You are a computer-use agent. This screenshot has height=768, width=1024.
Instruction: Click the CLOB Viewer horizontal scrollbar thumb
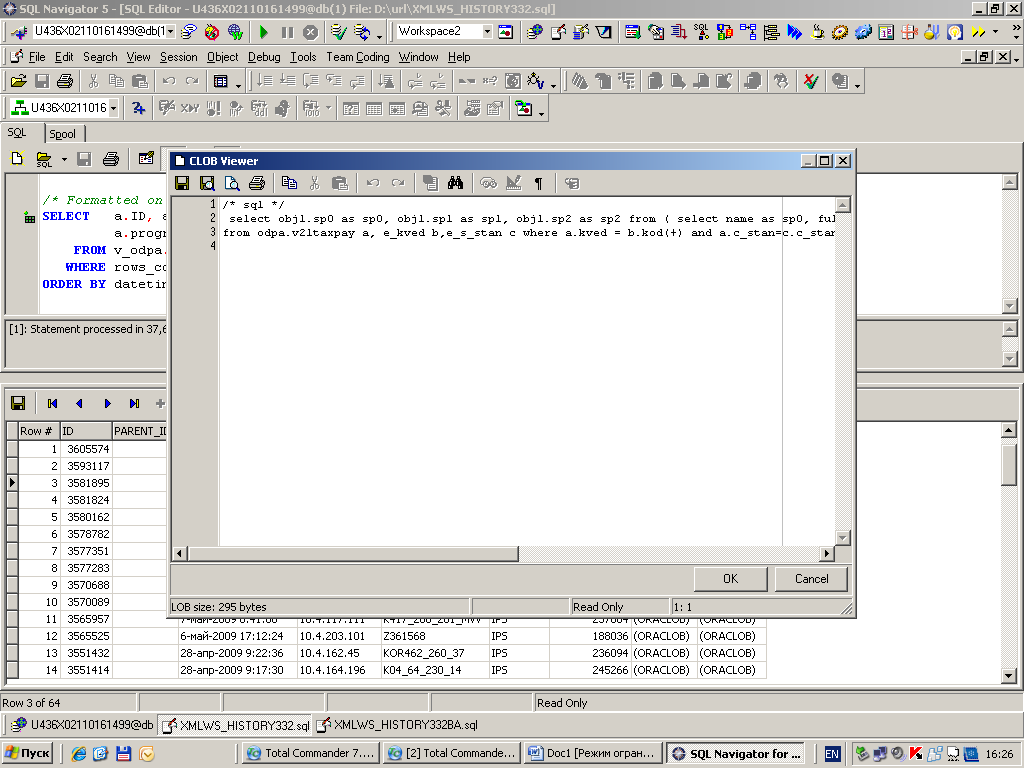(x=352, y=554)
